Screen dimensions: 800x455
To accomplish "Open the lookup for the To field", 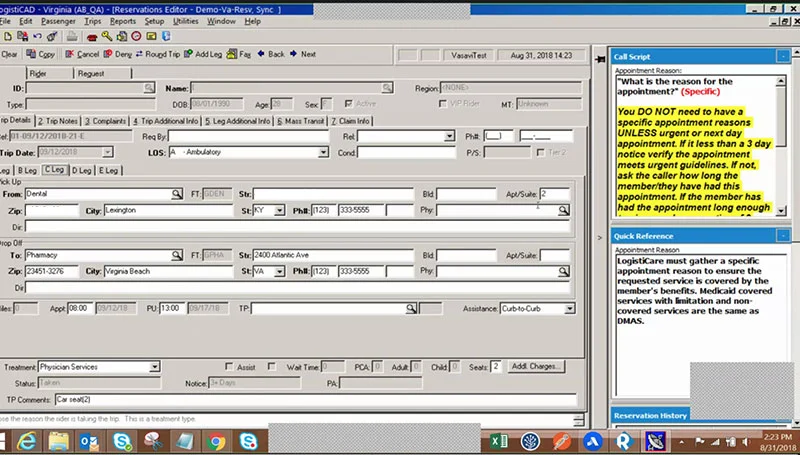I will 177,255.
